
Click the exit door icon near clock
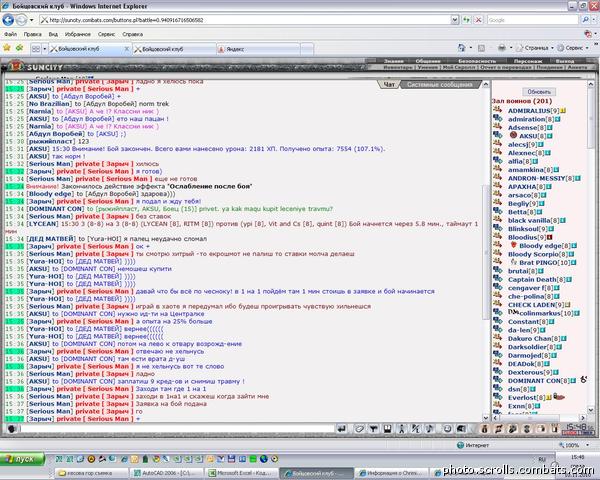(554, 429)
